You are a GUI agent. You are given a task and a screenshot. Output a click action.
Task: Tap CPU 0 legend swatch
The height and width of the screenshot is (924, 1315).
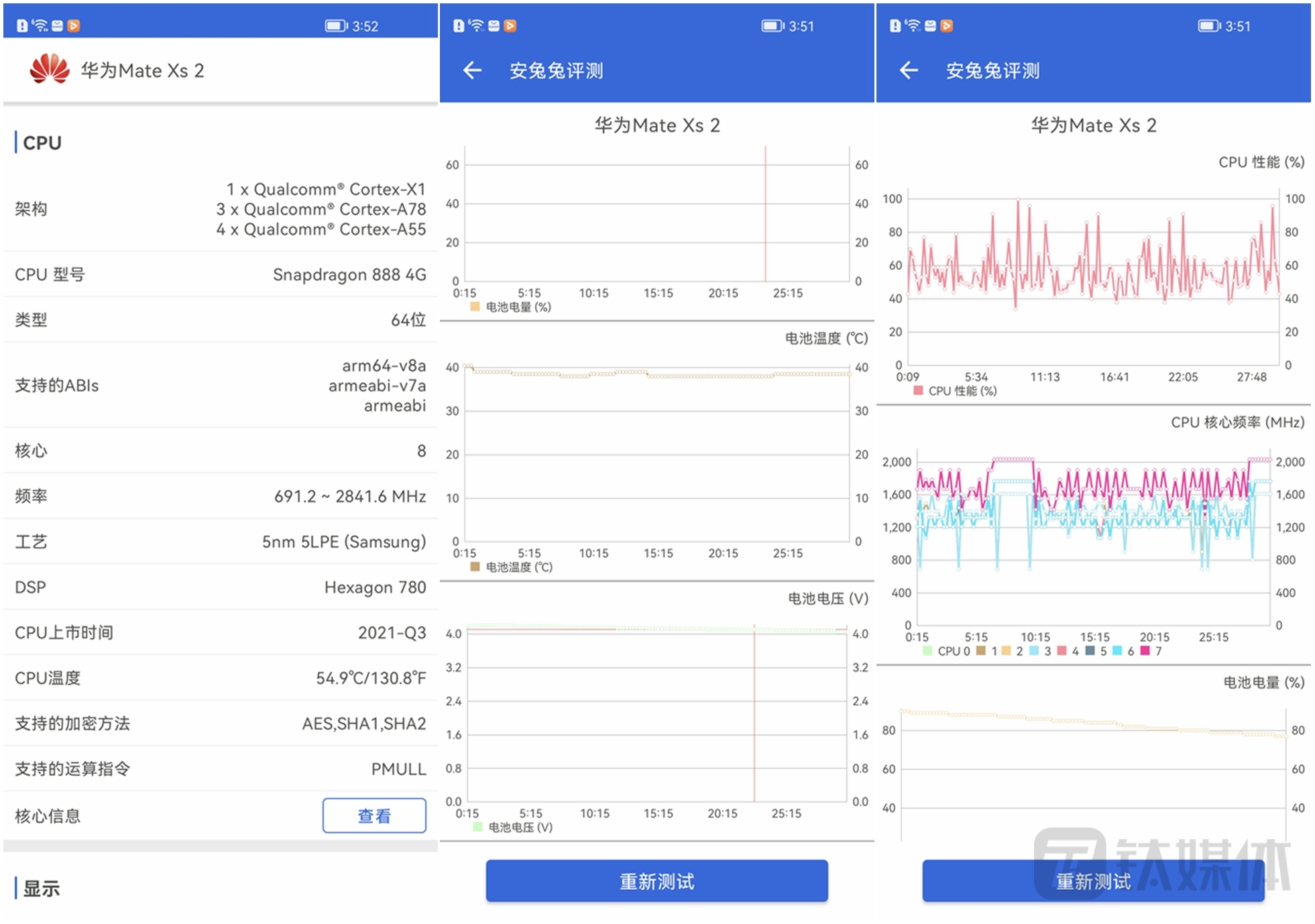tap(927, 650)
